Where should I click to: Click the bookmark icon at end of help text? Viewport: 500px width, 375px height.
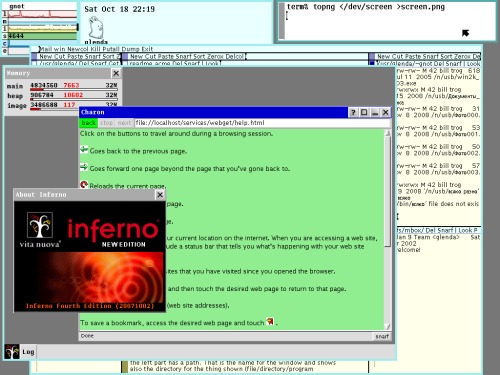click(x=270, y=322)
